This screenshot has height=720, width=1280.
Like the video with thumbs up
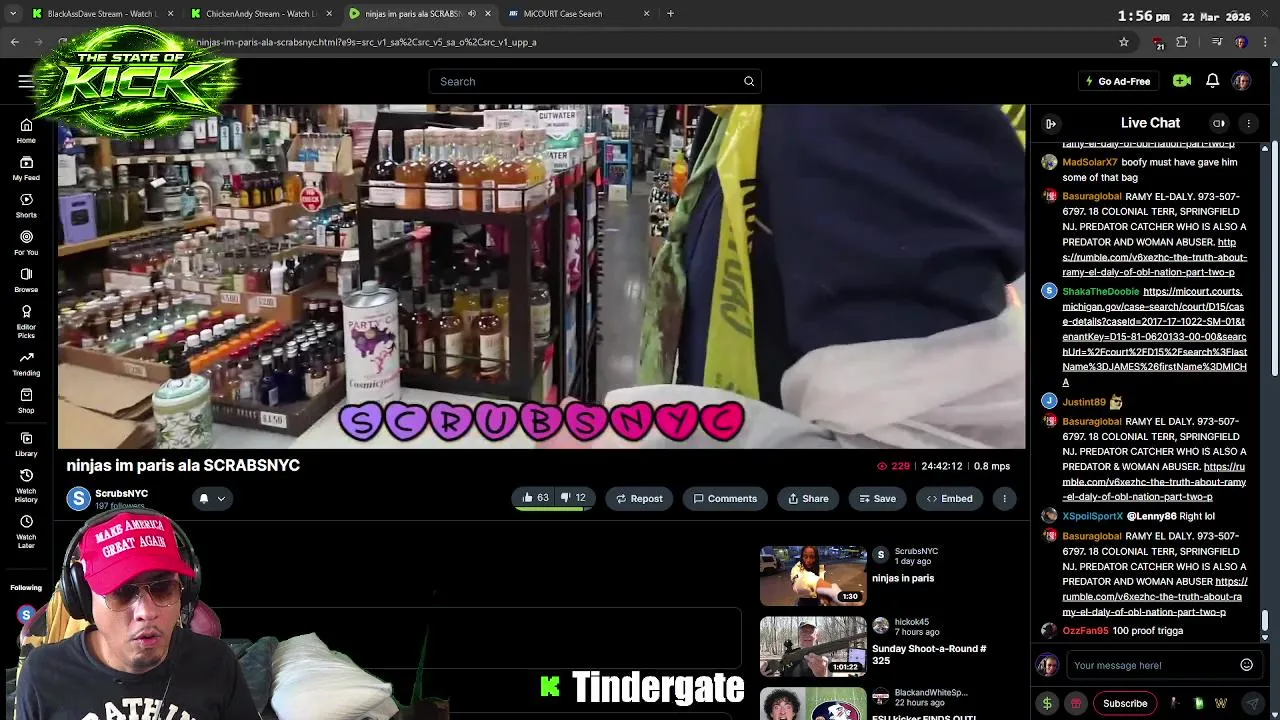pos(535,498)
